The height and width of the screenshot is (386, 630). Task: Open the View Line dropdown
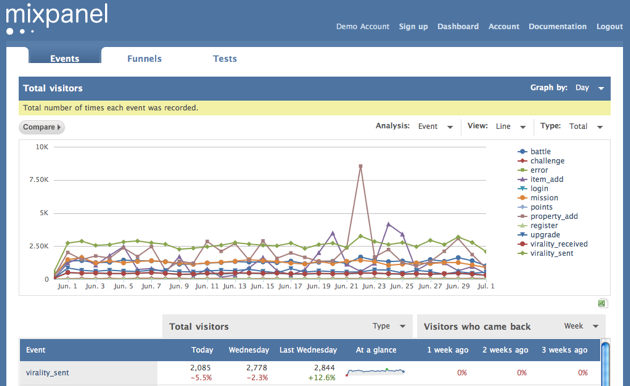510,127
